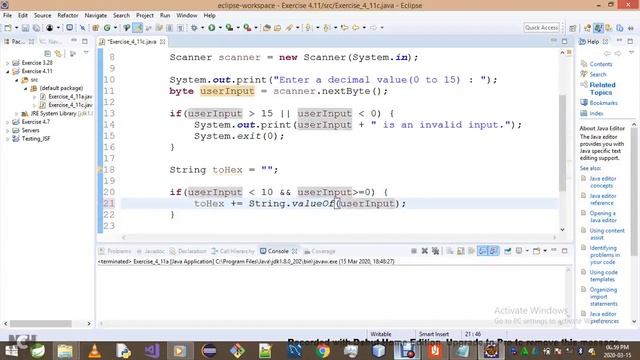Expand the Exercise 4.7 project
This screenshot has height=360, width=640.
click(x=7, y=122)
